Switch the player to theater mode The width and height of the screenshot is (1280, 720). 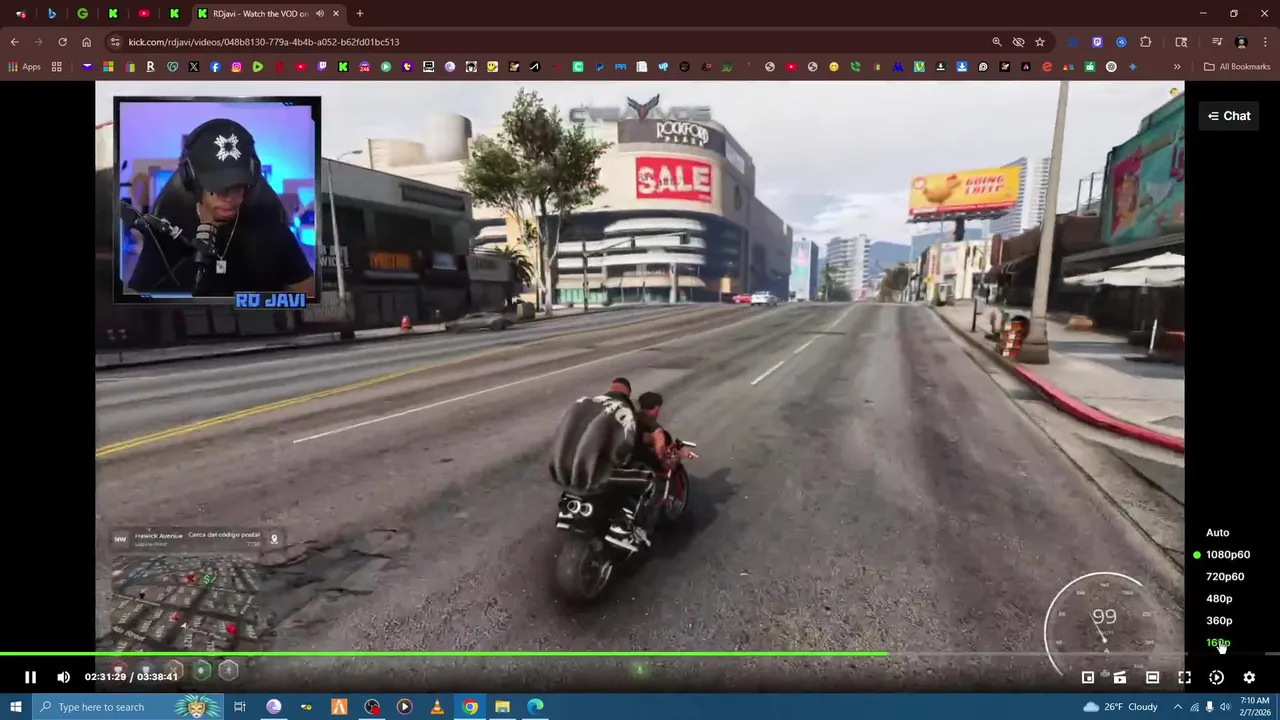(x=1152, y=677)
